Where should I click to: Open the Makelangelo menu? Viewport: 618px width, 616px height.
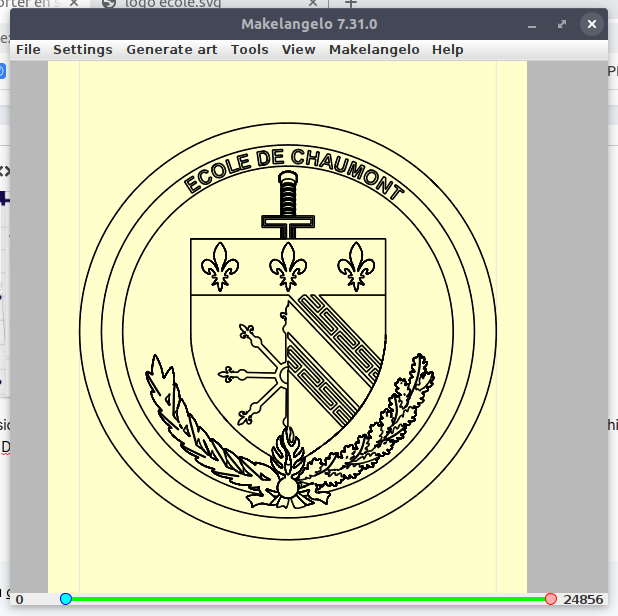[x=374, y=50]
